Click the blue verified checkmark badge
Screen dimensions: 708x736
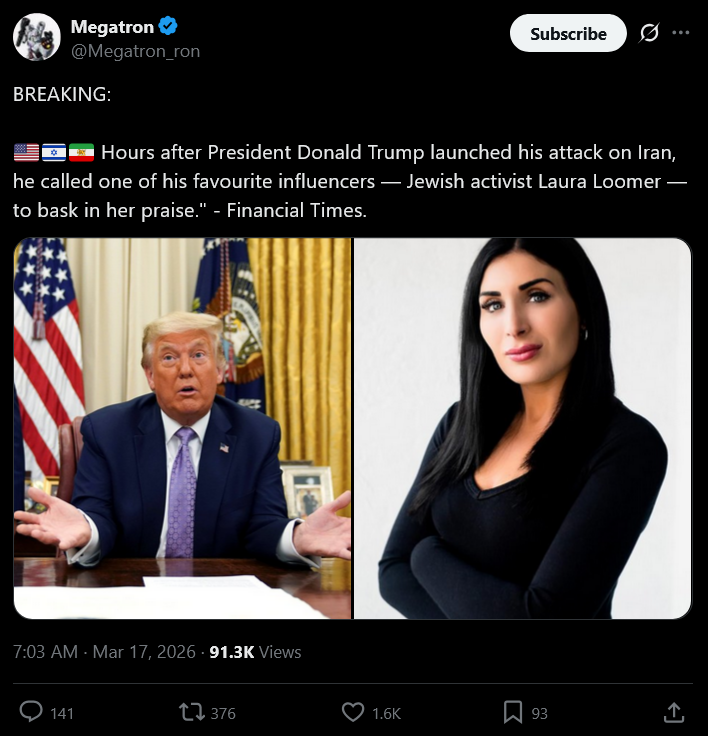click(168, 26)
